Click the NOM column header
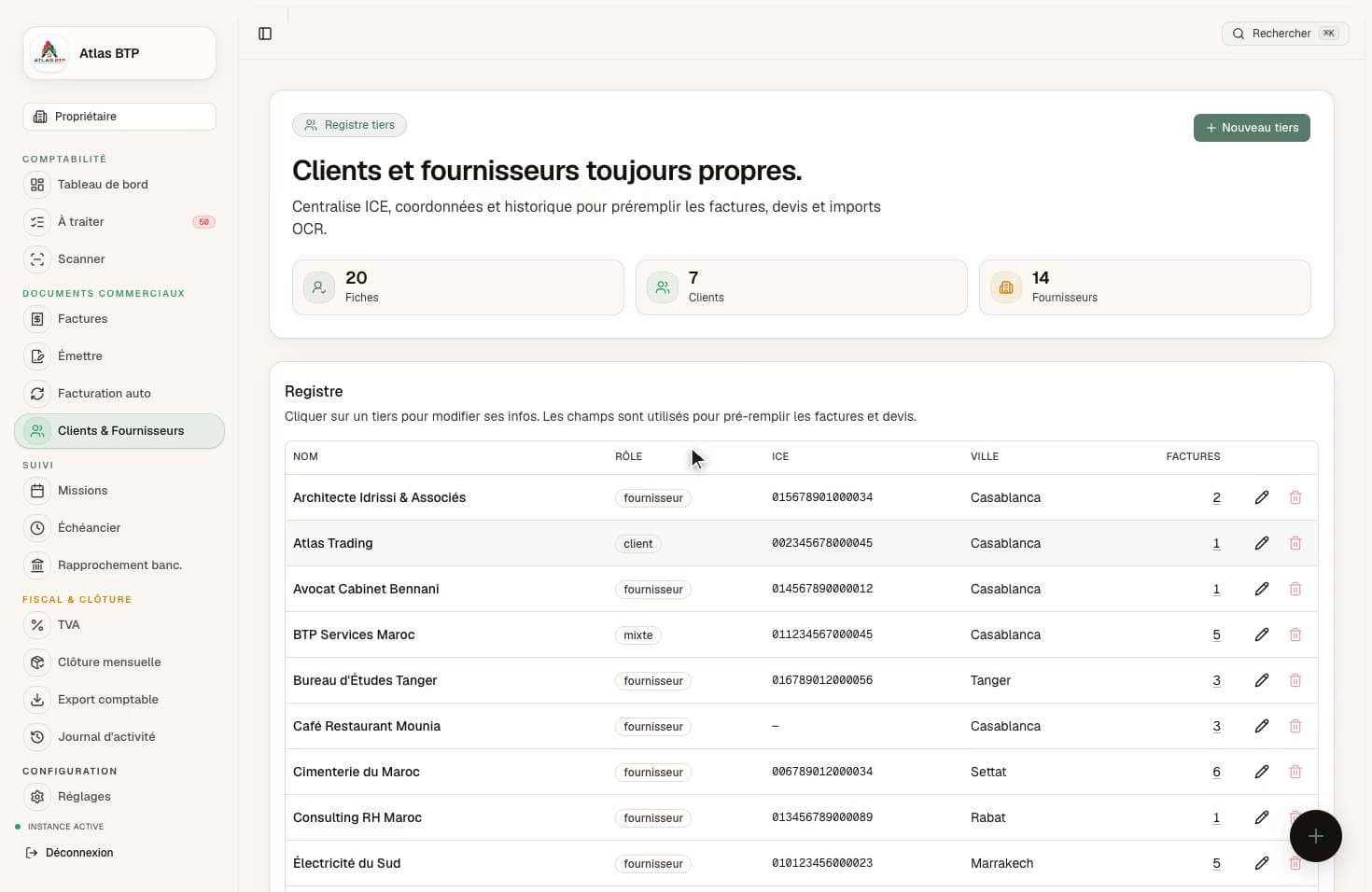Image resolution: width=1372 pixels, height=892 pixels. [x=305, y=456]
